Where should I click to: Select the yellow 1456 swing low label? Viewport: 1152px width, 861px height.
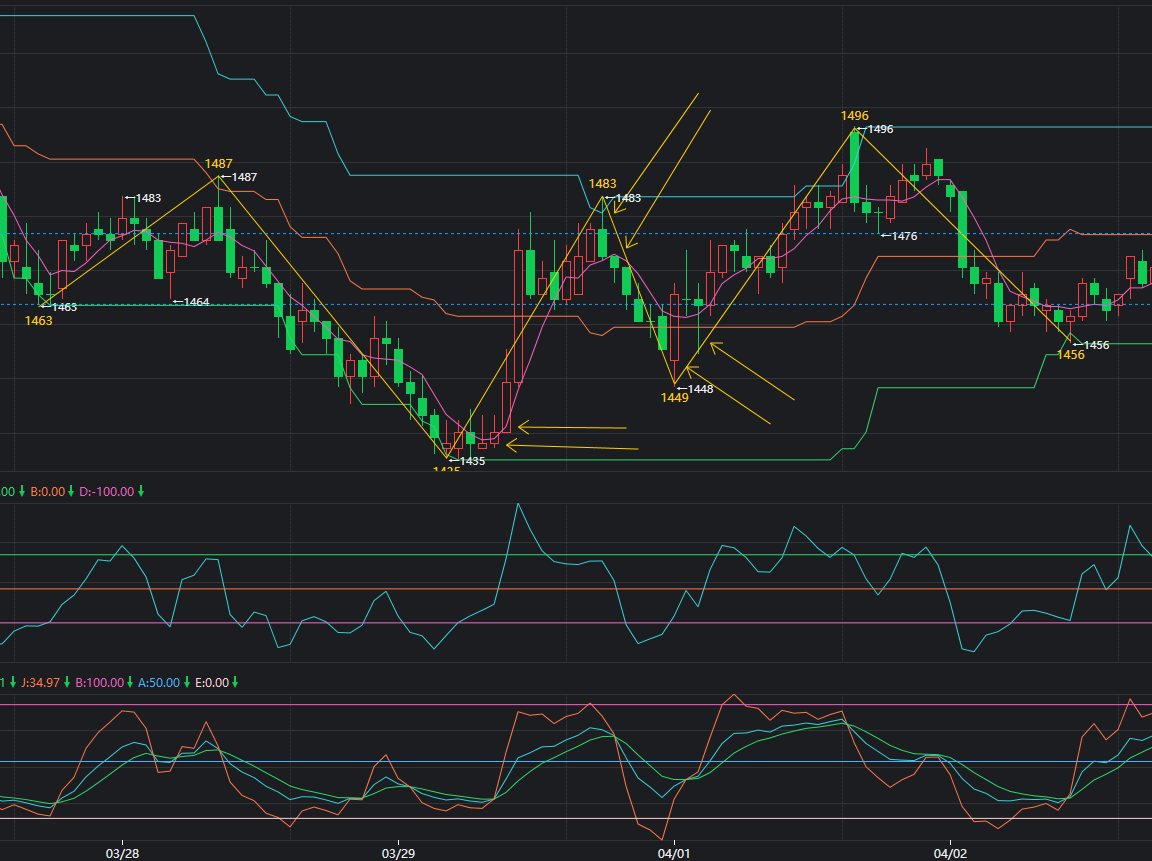[x=1070, y=355]
